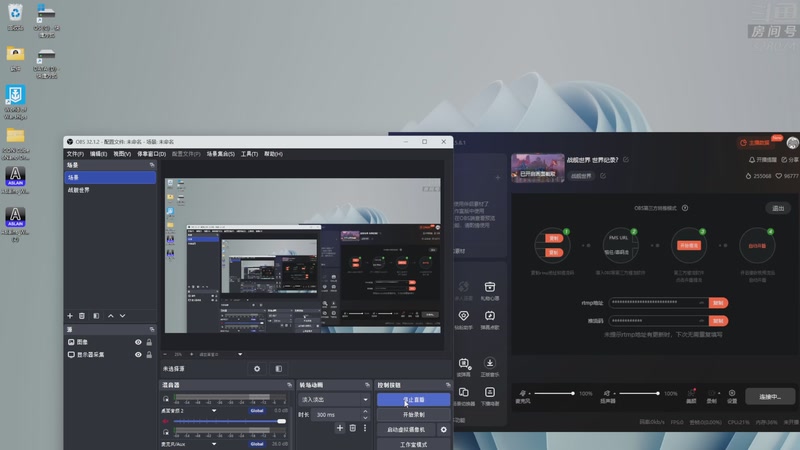Open the World of Warships desktop shortcut
This screenshot has height=450, width=800.
coord(15,102)
